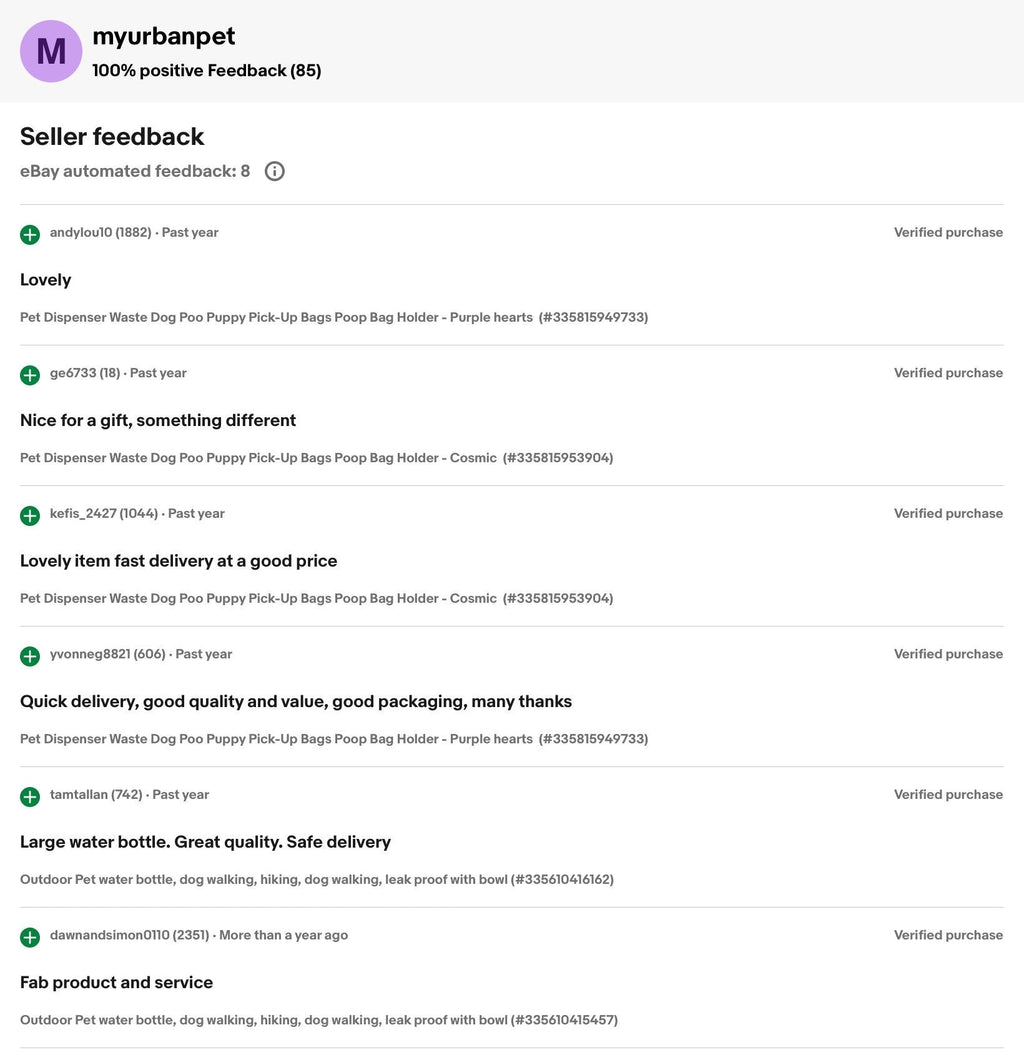Click Verified purchase label on tamtallan's review
1024x1055 pixels.
(x=948, y=795)
